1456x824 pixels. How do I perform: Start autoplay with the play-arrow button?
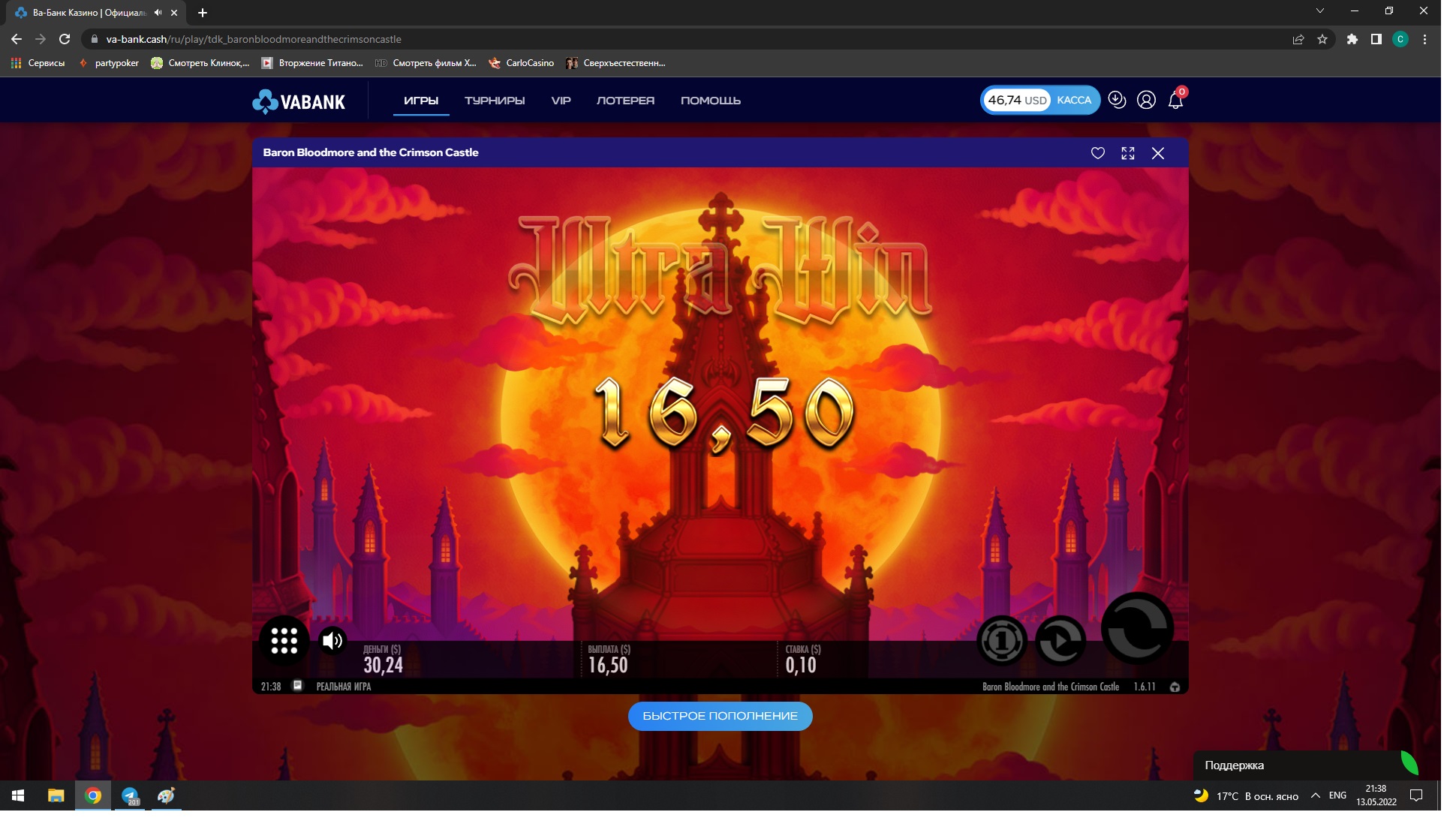pyautogui.click(x=1060, y=640)
